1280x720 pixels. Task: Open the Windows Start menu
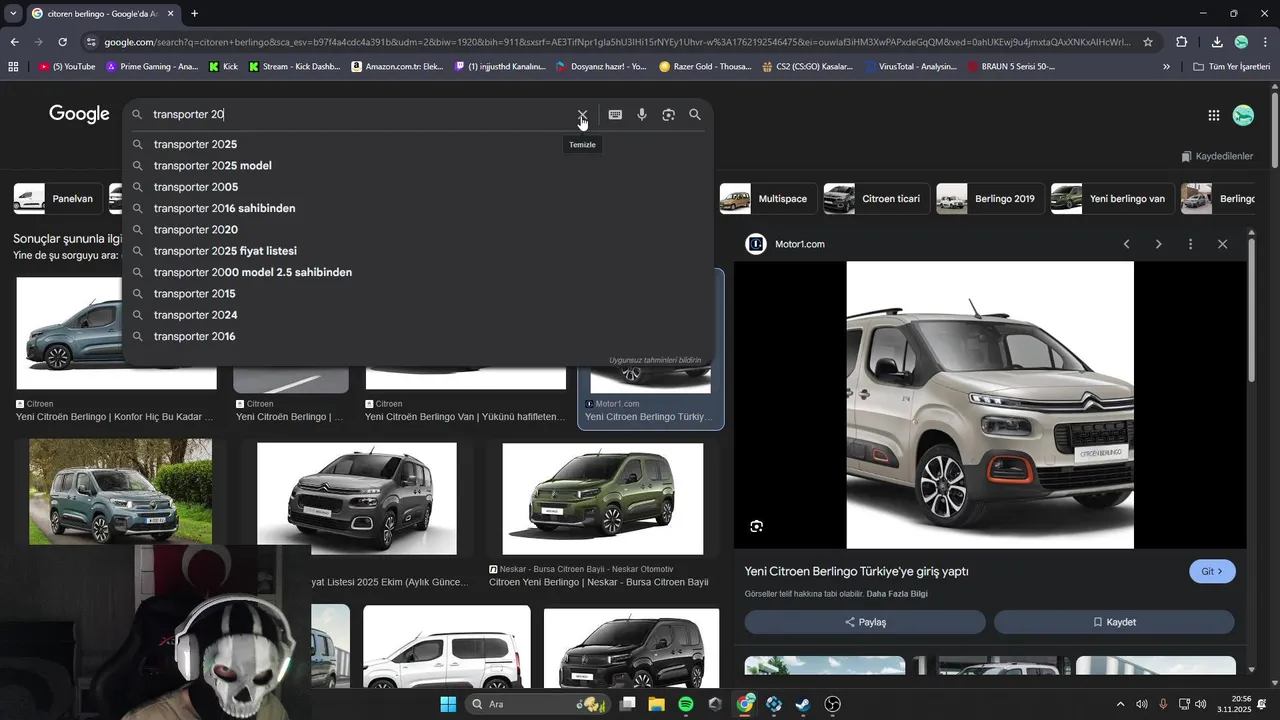click(x=448, y=704)
